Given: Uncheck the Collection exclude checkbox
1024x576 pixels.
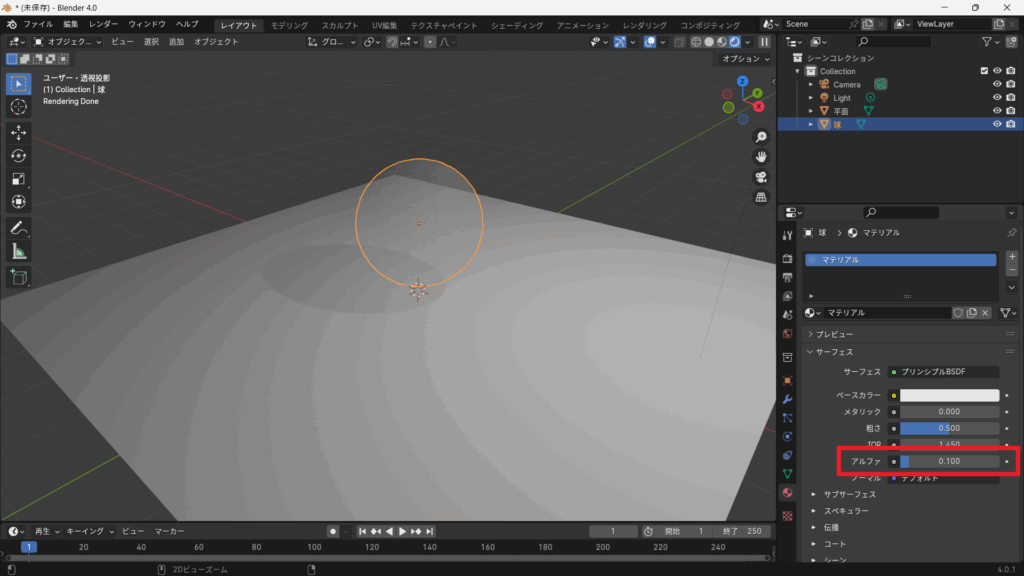Looking at the screenshot, I should pyautogui.click(x=984, y=71).
